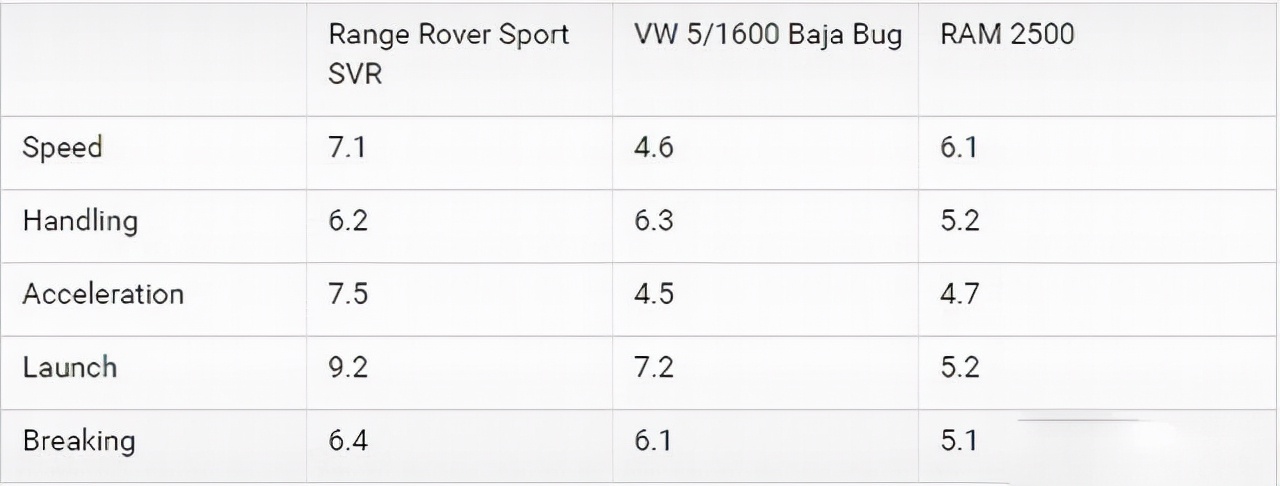The width and height of the screenshot is (1280, 486).
Task: Select Baja Bug's Speed value 4.6
Action: [654, 148]
